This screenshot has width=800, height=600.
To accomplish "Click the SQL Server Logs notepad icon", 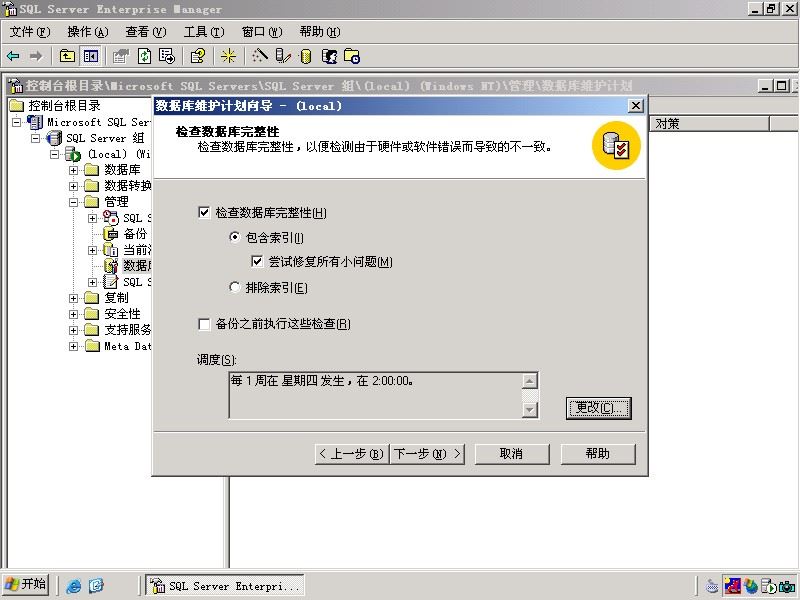I will [x=111, y=282].
